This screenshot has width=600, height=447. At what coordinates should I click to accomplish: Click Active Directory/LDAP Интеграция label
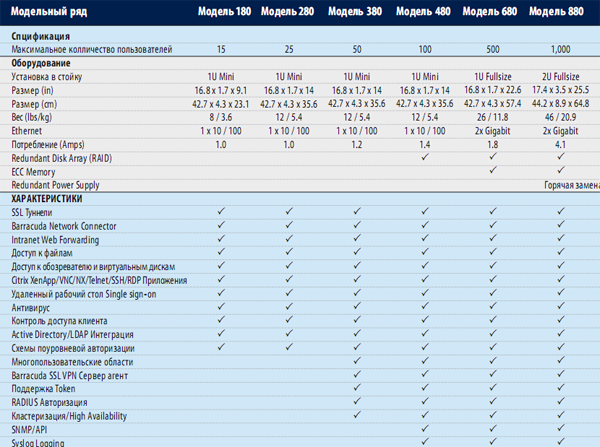tap(72, 334)
